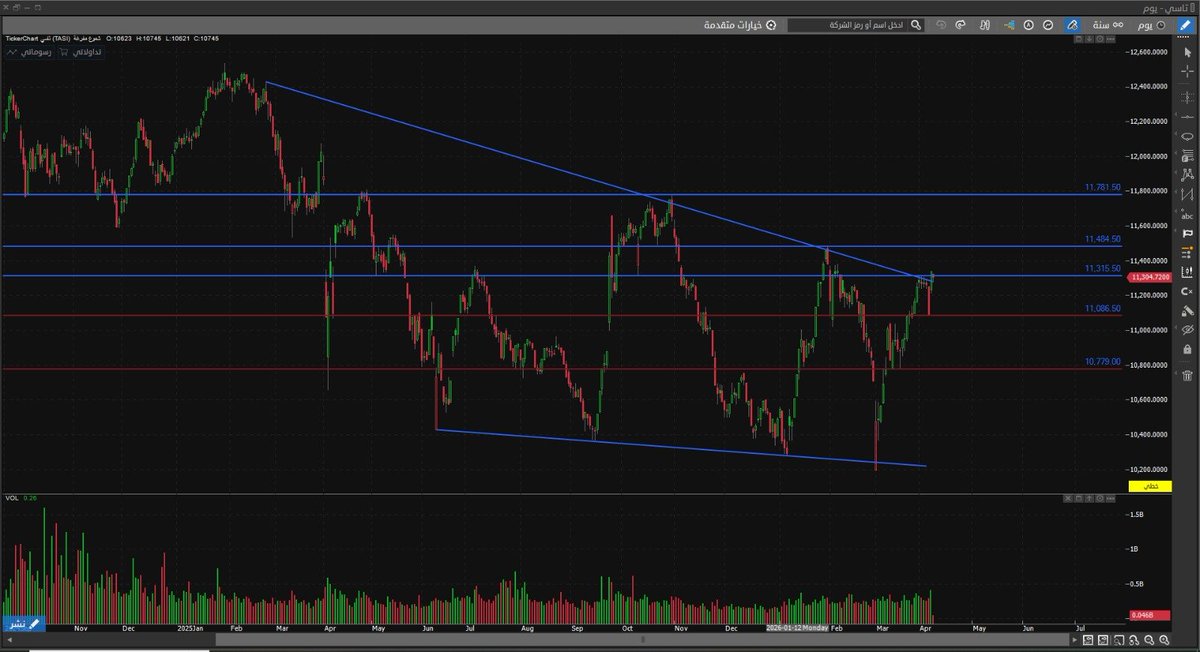
Task: Click the 2026-01-12 Monday date marker
Action: tap(797, 629)
